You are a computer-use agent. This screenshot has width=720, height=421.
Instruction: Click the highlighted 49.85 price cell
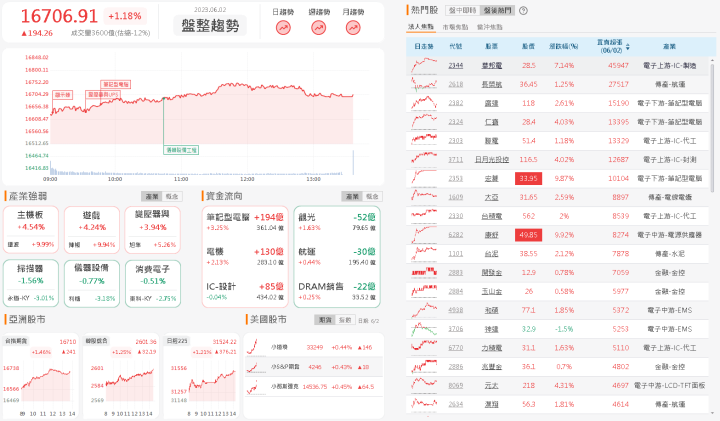click(529, 235)
